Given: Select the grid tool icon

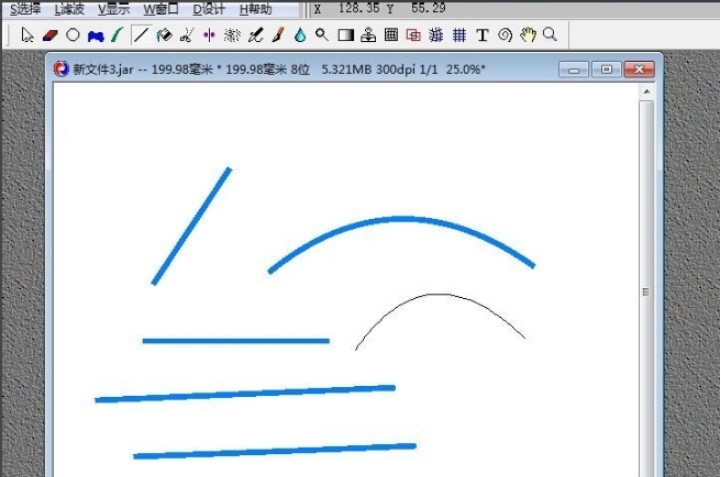Looking at the screenshot, I should pos(460,35).
